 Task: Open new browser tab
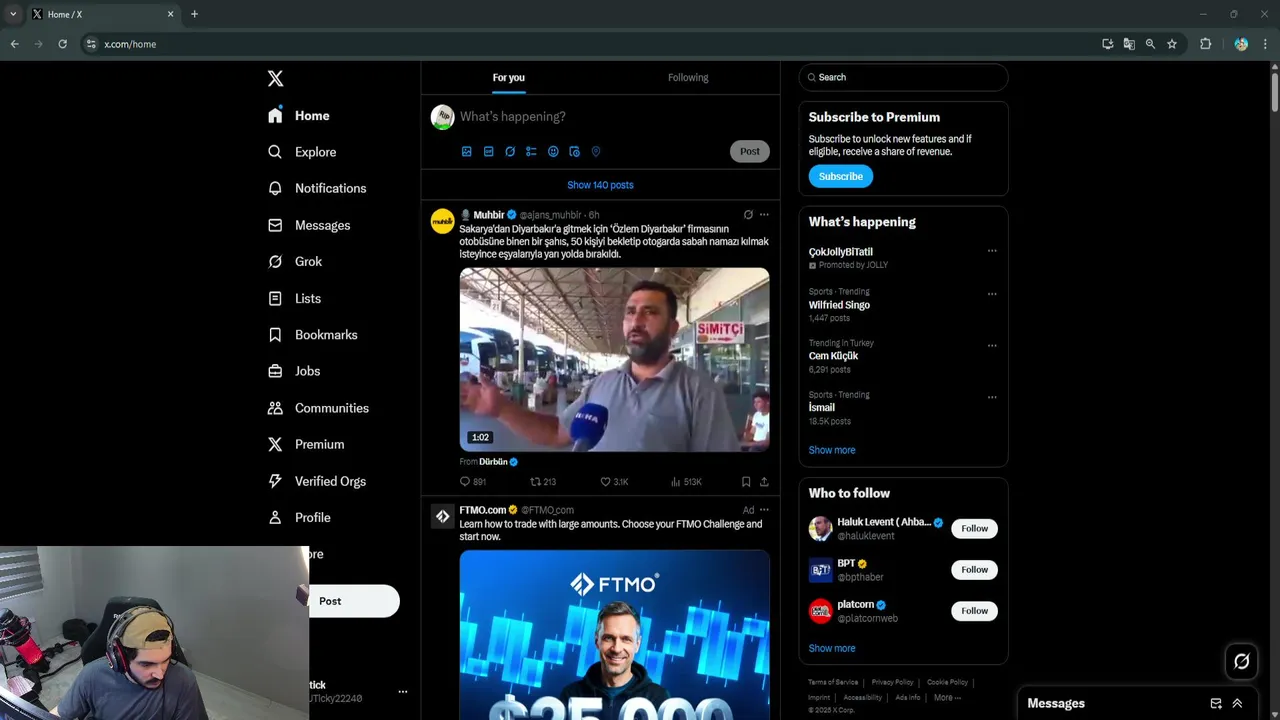click(194, 14)
